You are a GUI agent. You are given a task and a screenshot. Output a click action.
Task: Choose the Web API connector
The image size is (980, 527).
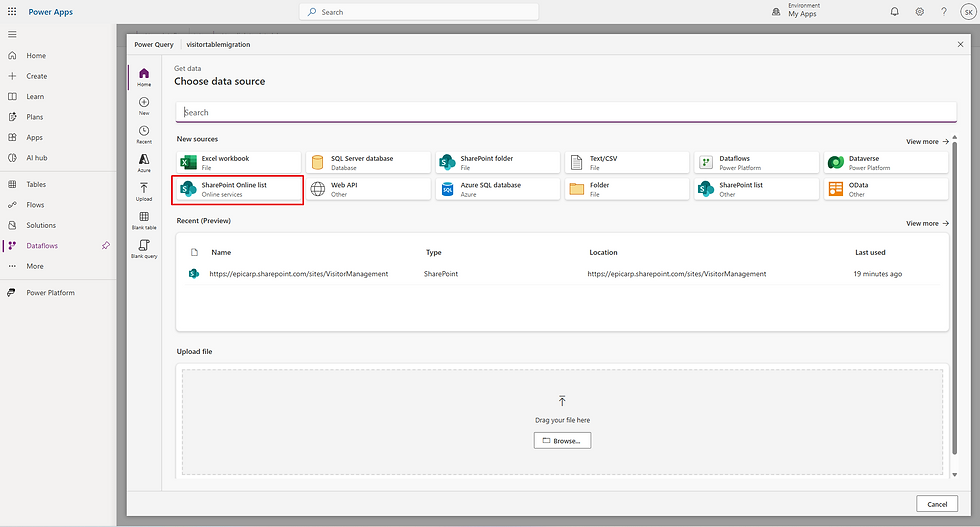click(368, 189)
